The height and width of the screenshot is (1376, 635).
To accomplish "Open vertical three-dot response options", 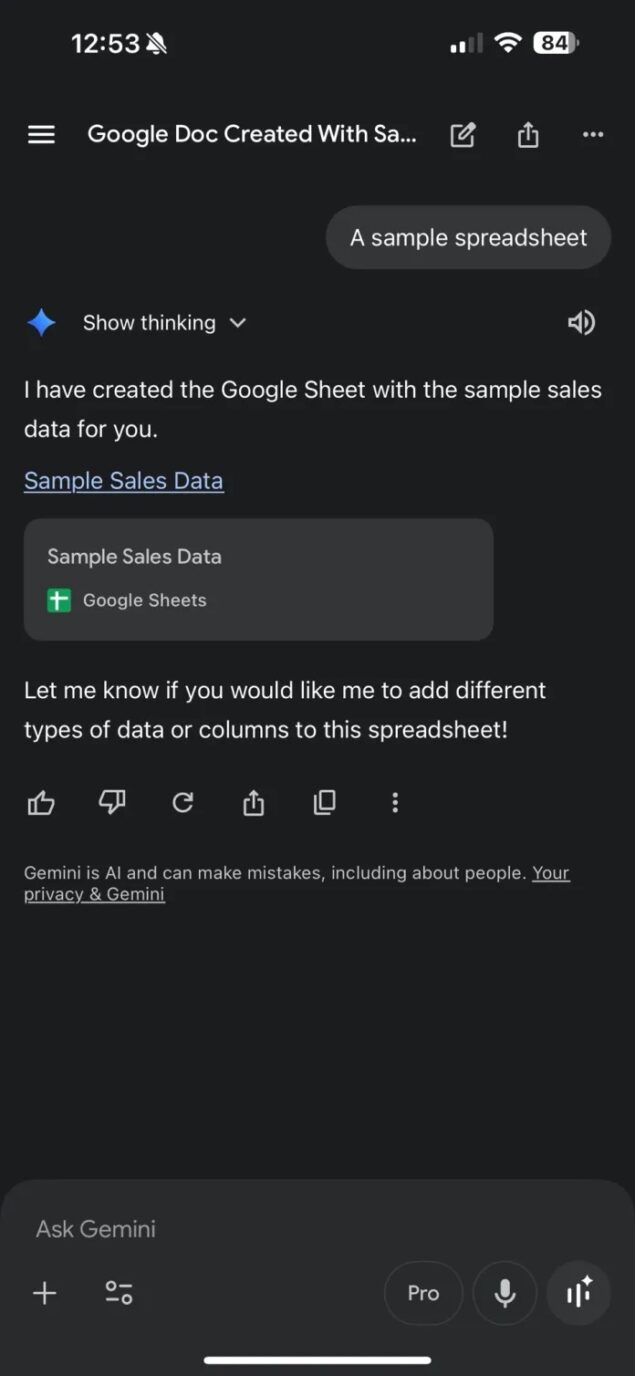I will coord(395,802).
